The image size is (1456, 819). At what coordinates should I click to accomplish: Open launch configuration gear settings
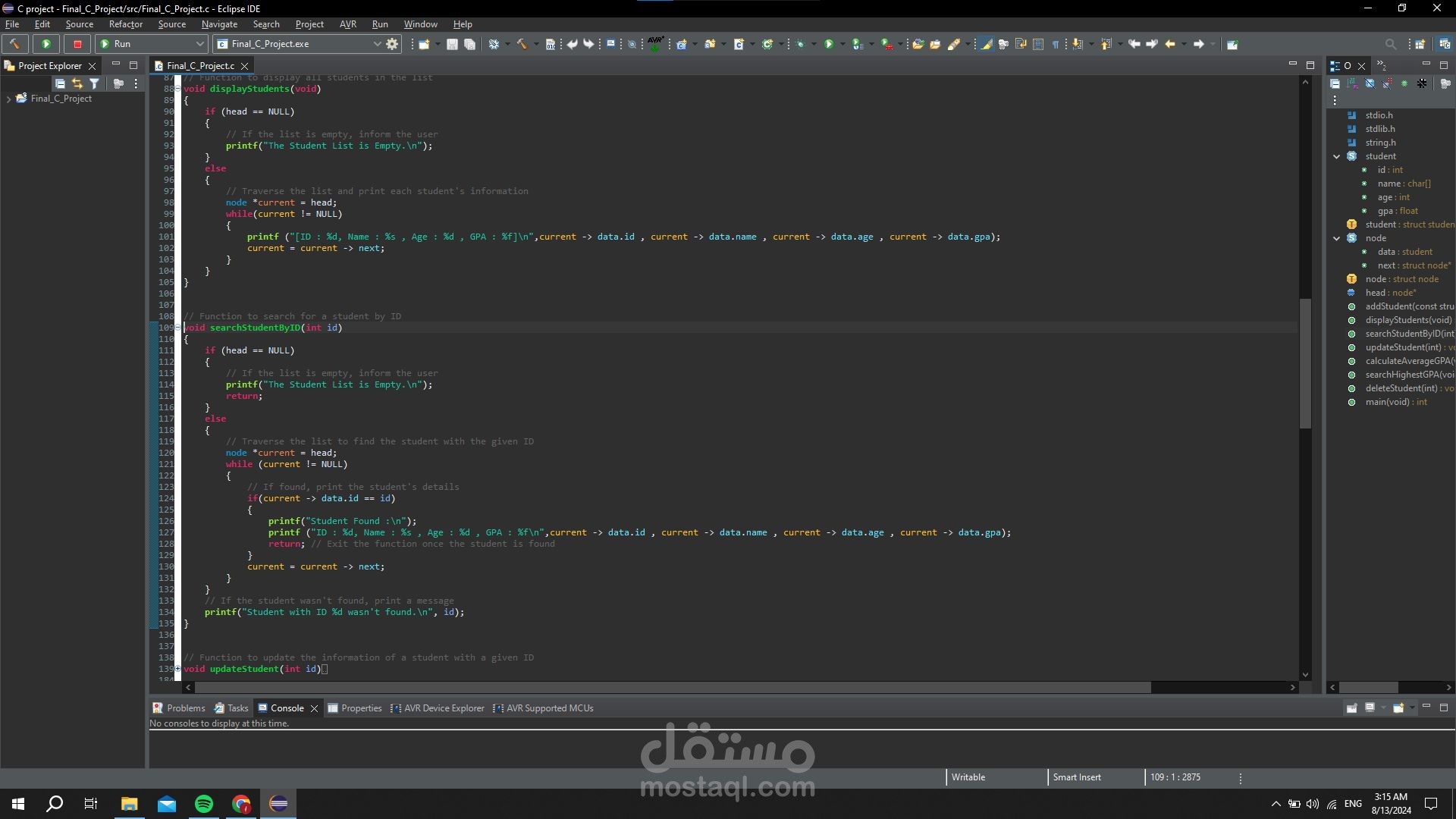pyautogui.click(x=392, y=44)
